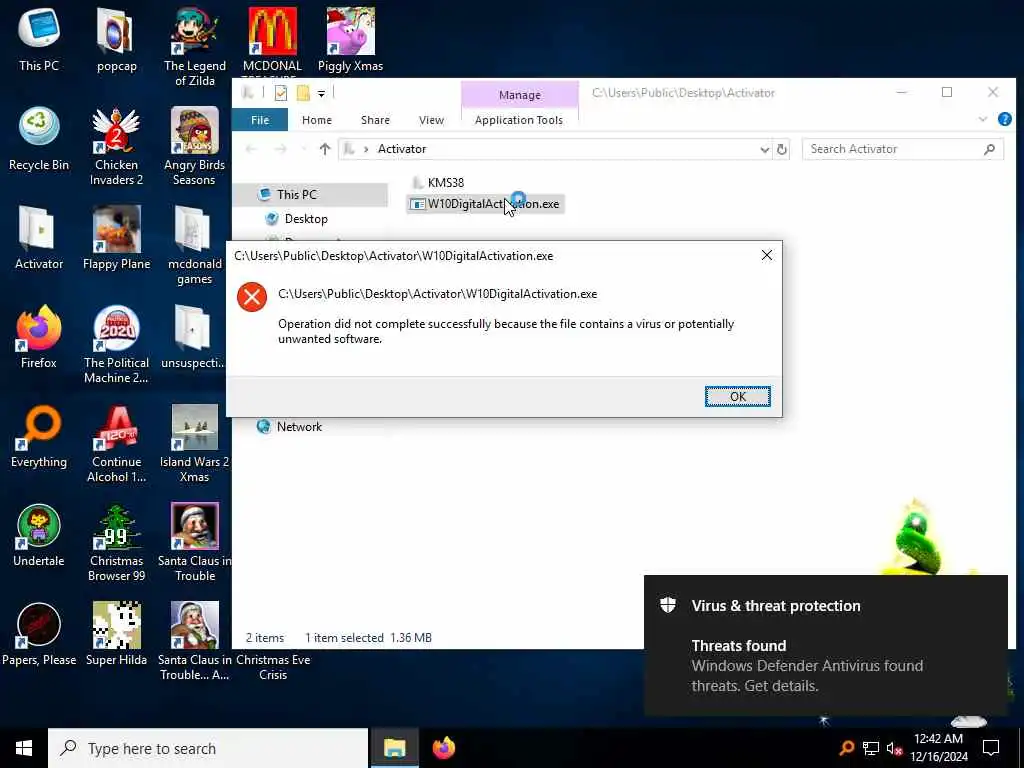Screen dimensions: 1024x768
Task: Open Explorer help icon
Action: pos(1004,119)
